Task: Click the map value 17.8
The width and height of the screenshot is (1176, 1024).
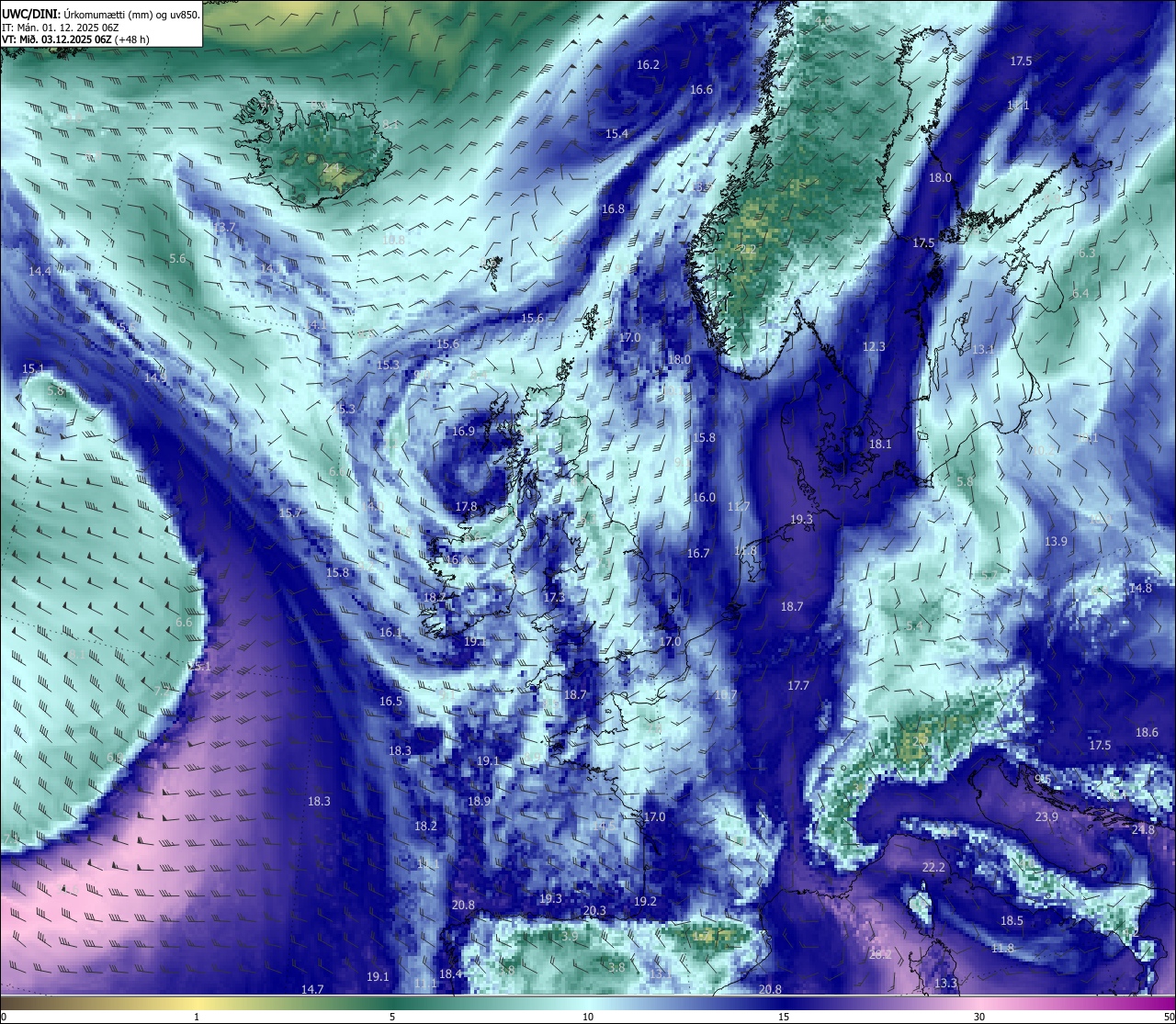Action: click(466, 506)
